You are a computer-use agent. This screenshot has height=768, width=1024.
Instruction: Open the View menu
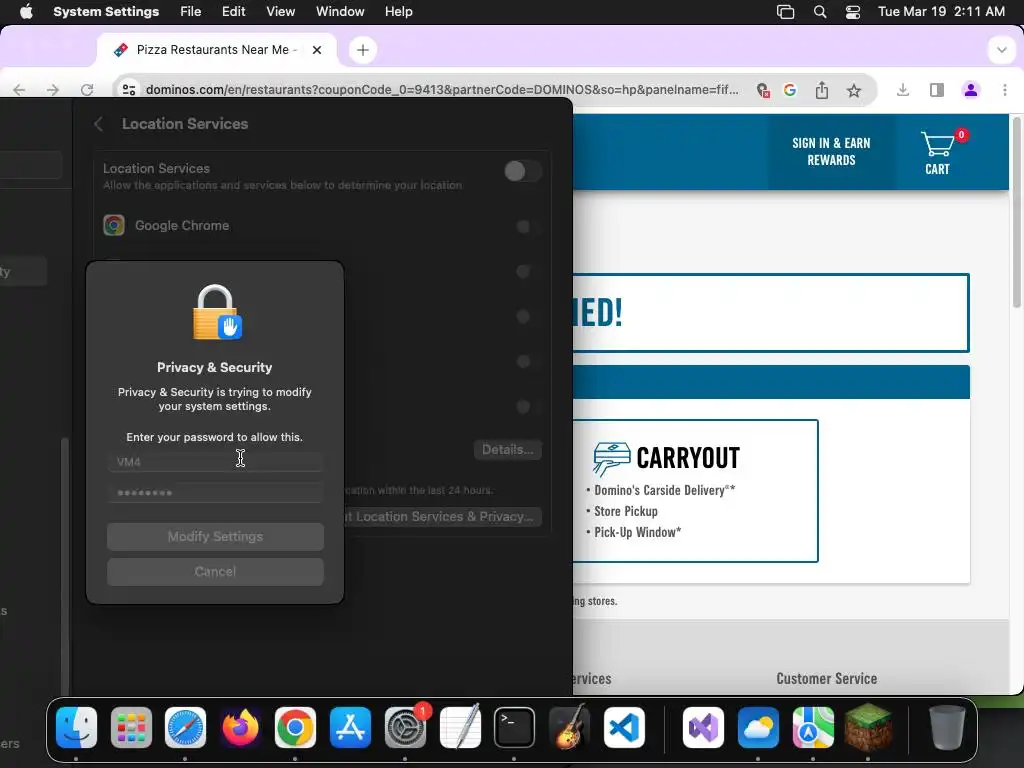coord(280,12)
